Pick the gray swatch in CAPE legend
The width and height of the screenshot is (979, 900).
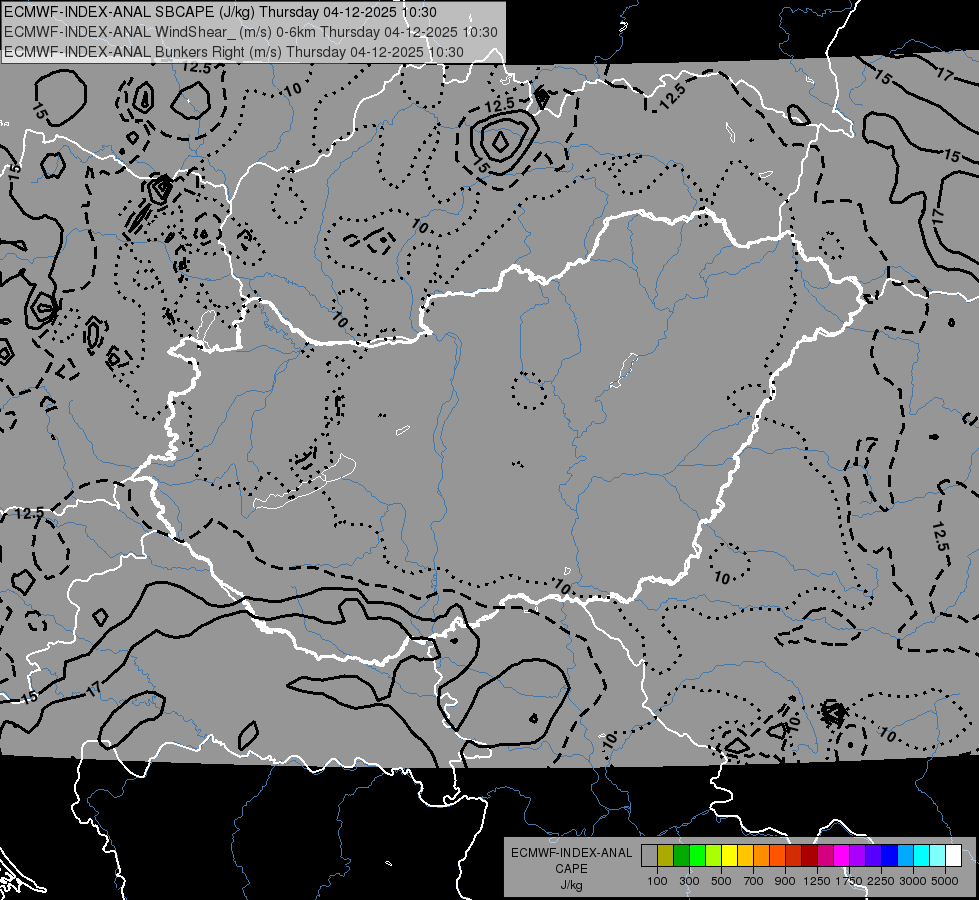pos(649,856)
